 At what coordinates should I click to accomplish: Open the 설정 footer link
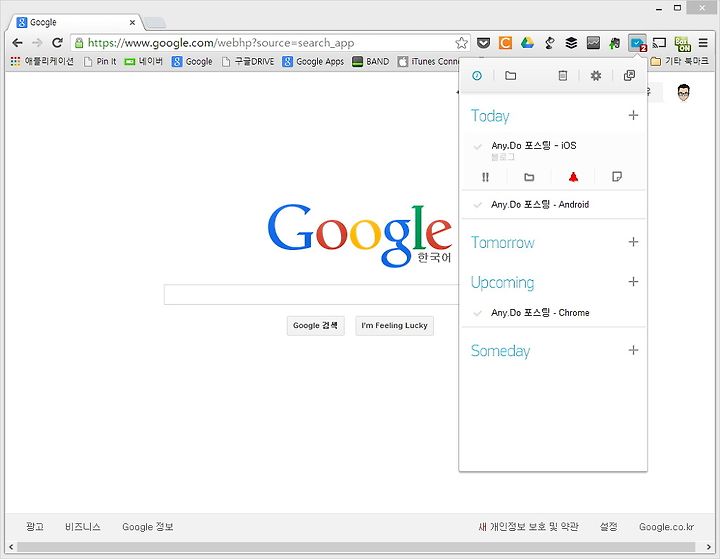[608, 527]
